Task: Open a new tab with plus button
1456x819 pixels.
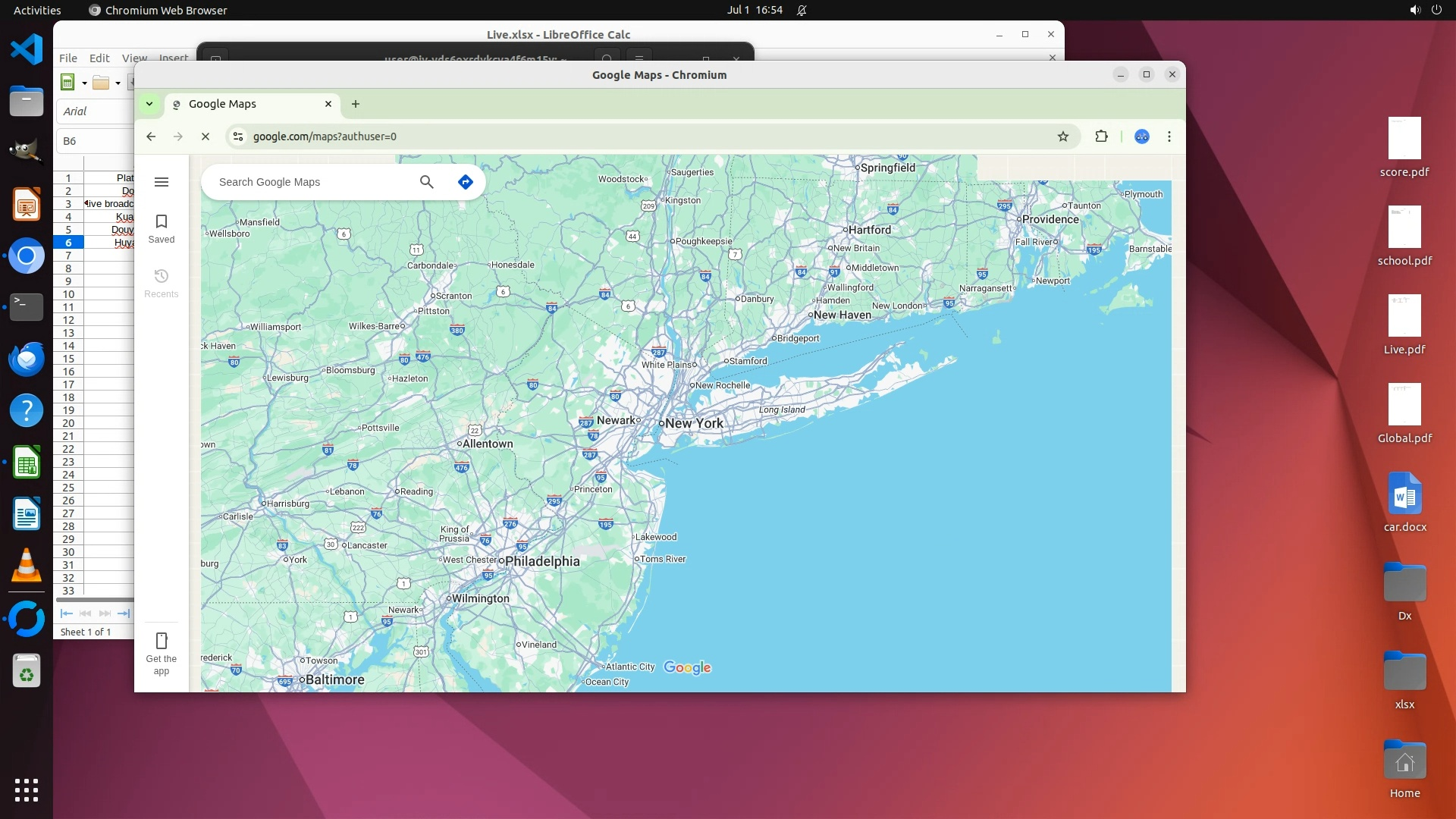Action: [356, 104]
